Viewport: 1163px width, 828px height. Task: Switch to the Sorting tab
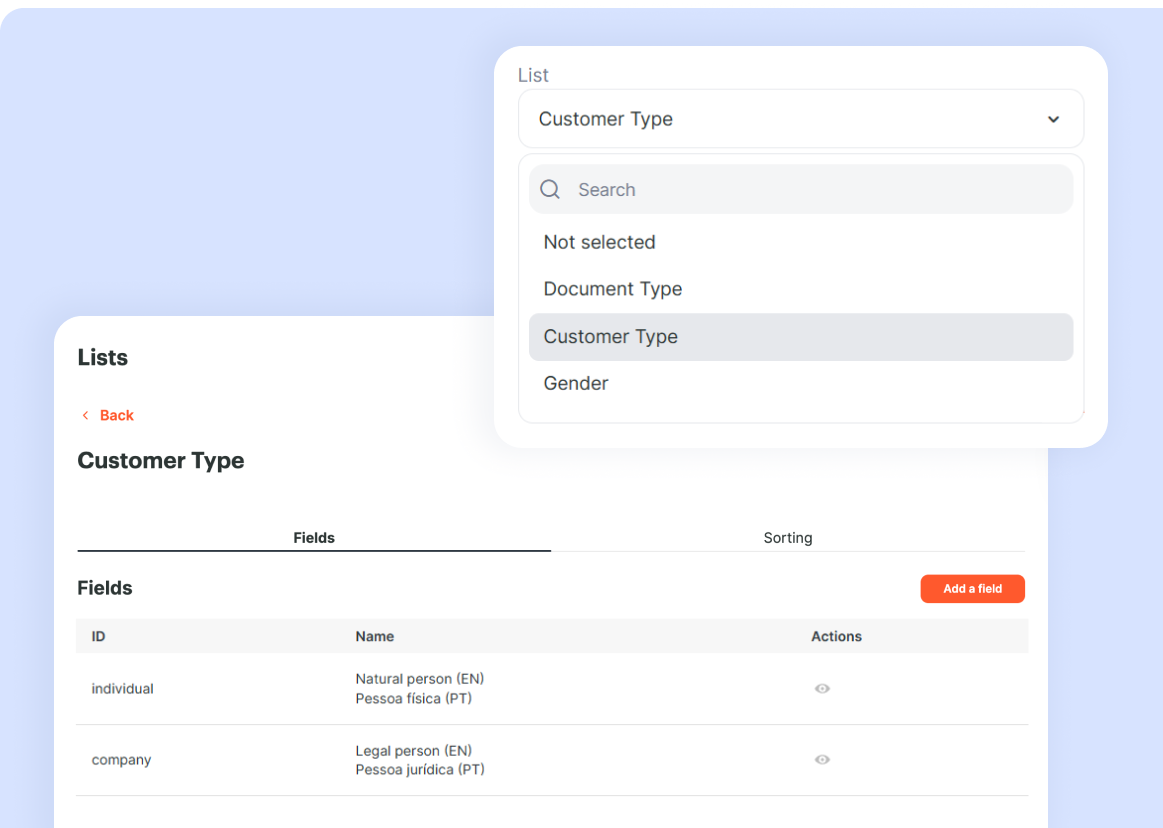(x=788, y=538)
